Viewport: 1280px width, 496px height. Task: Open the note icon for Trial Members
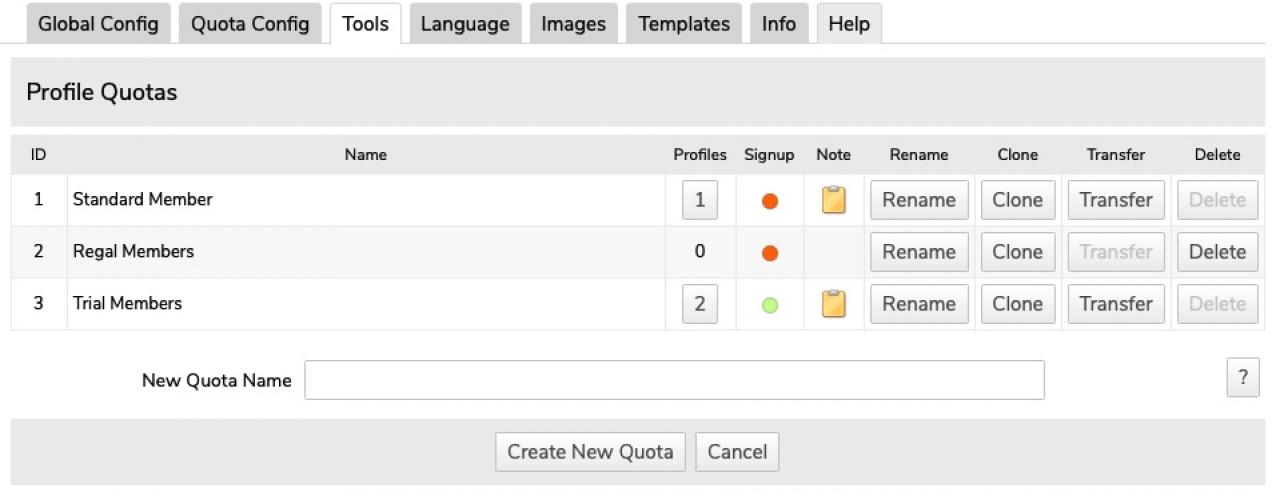pos(833,304)
